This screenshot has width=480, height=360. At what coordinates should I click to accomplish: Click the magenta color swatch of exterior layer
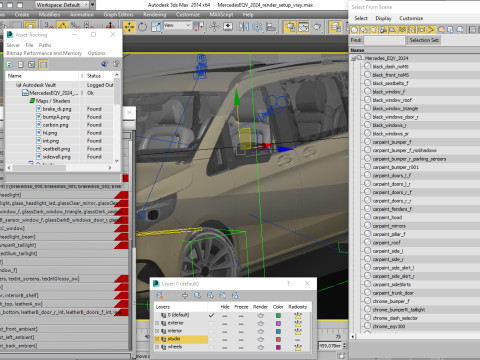[278, 324]
